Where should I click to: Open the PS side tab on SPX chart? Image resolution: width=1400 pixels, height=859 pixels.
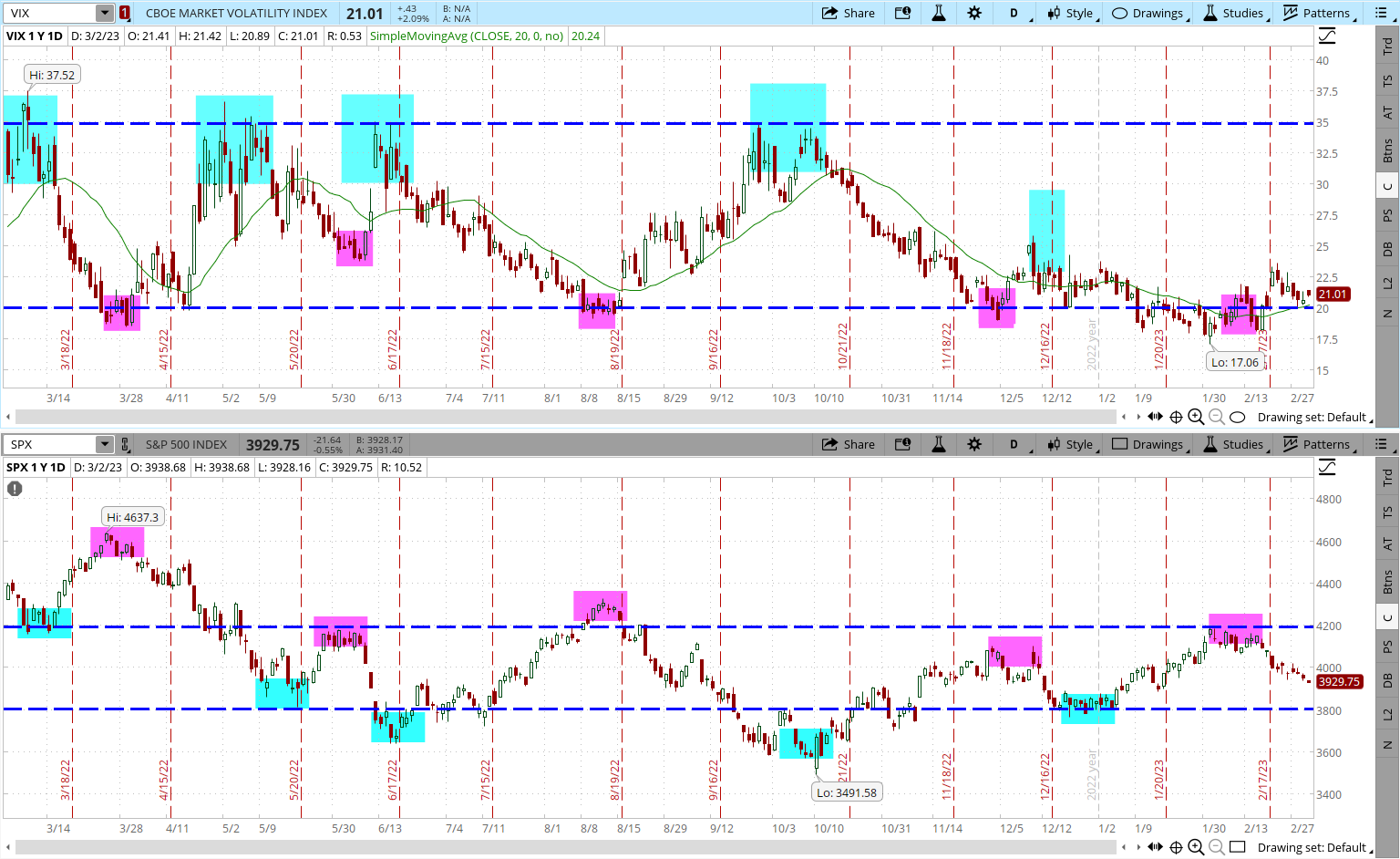point(1387,647)
